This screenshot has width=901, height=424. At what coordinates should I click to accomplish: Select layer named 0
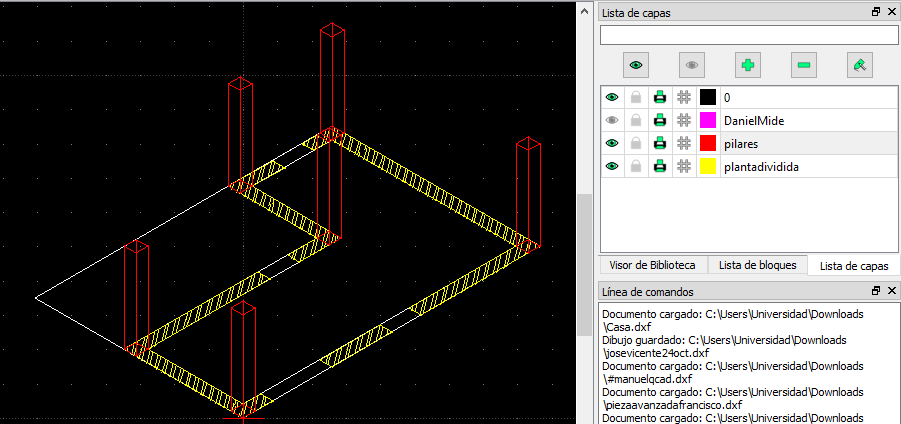pos(727,98)
